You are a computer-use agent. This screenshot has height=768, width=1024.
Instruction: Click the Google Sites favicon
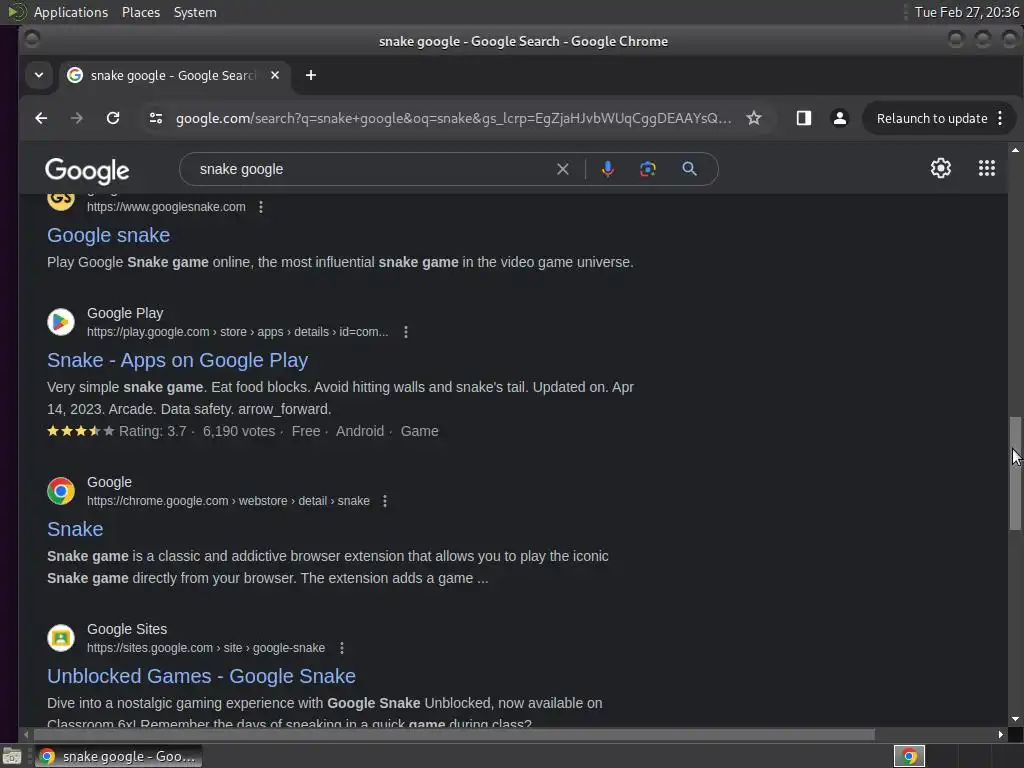[61, 638]
